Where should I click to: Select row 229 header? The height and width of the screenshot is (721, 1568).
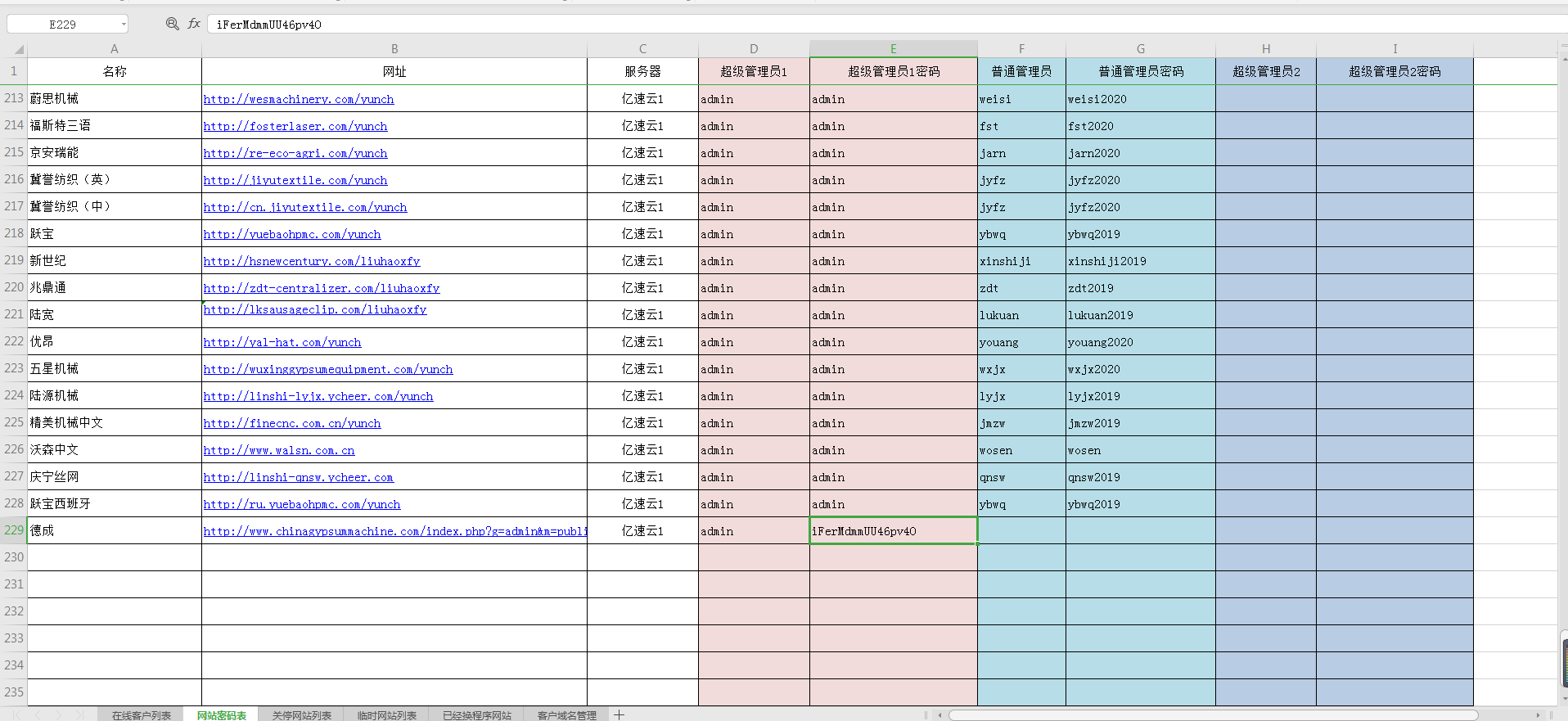tap(14, 530)
